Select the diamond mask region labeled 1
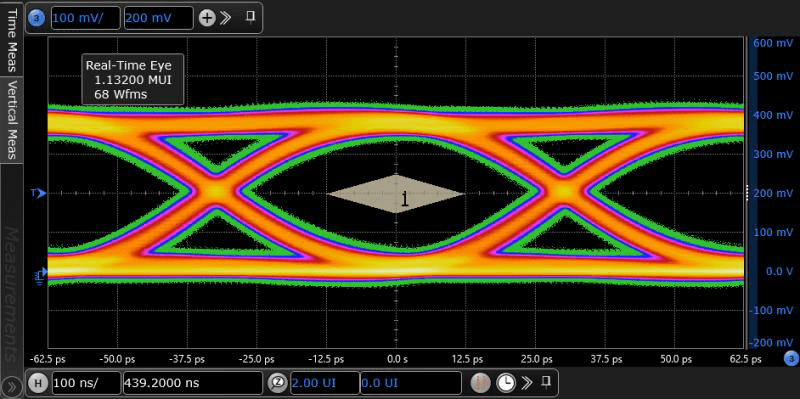Screen dimensions: 800x399 click(396, 194)
